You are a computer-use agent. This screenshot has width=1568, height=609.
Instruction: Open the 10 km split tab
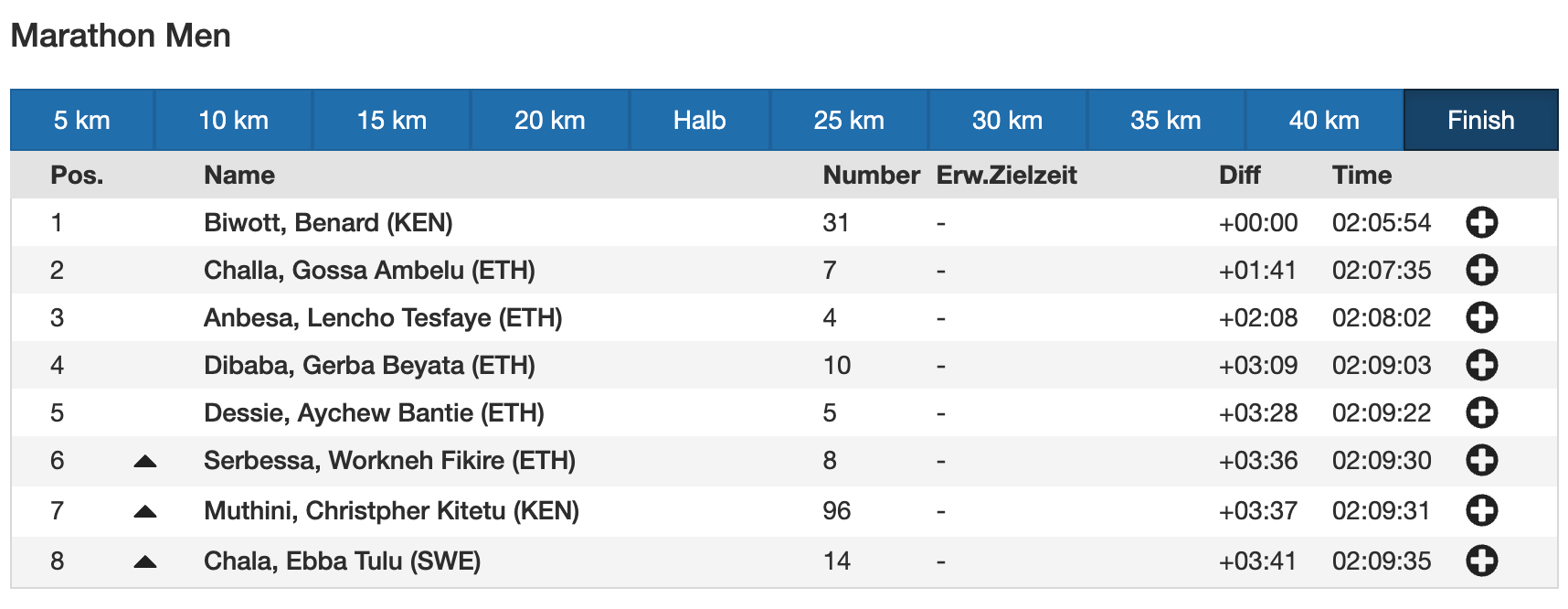pyautogui.click(x=233, y=120)
